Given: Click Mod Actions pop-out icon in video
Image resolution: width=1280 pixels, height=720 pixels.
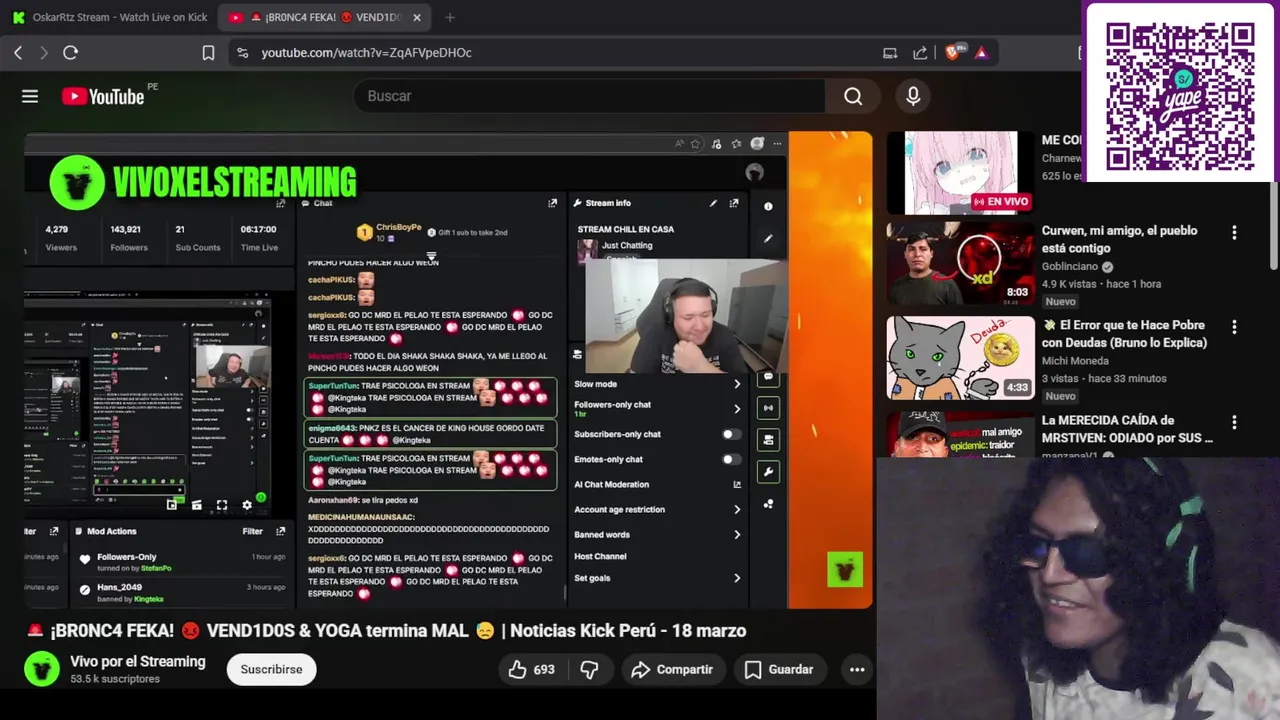Looking at the screenshot, I should (280, 531).
